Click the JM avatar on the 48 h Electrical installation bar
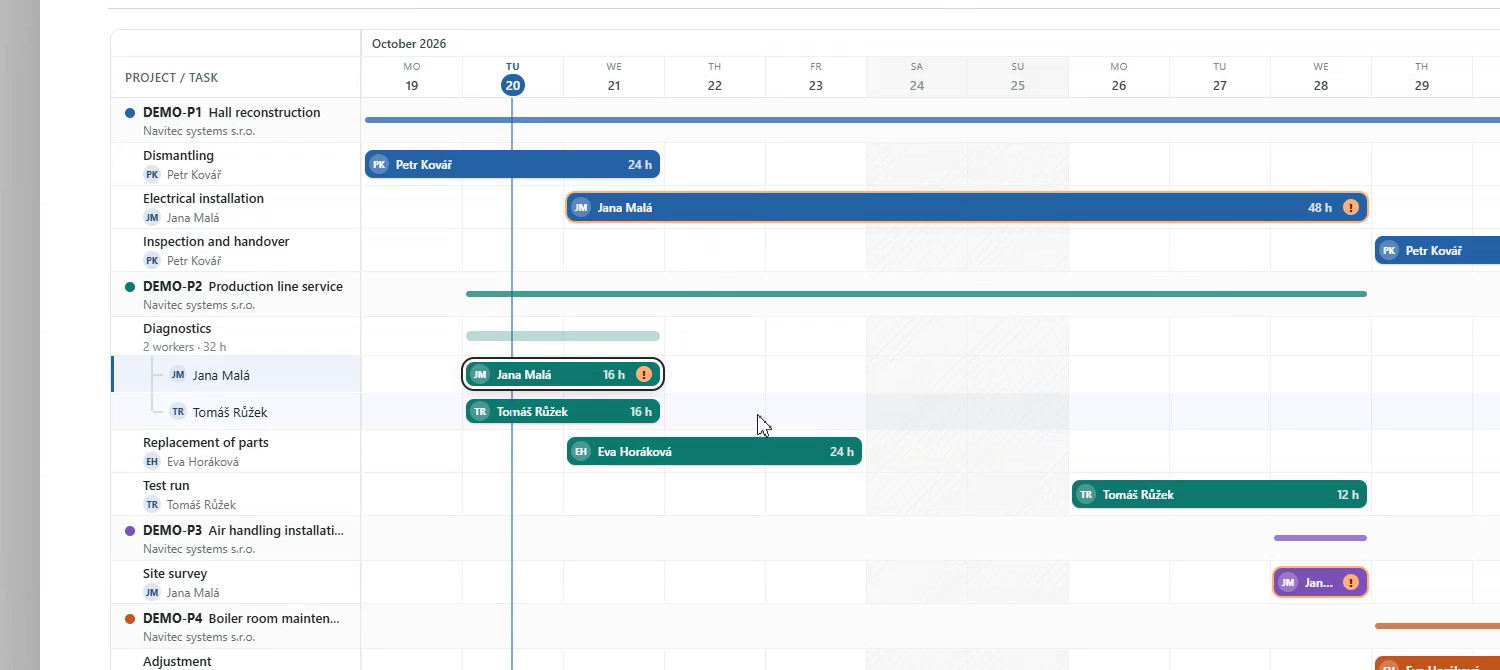The image size is (1500, 670). coord(581,208)
